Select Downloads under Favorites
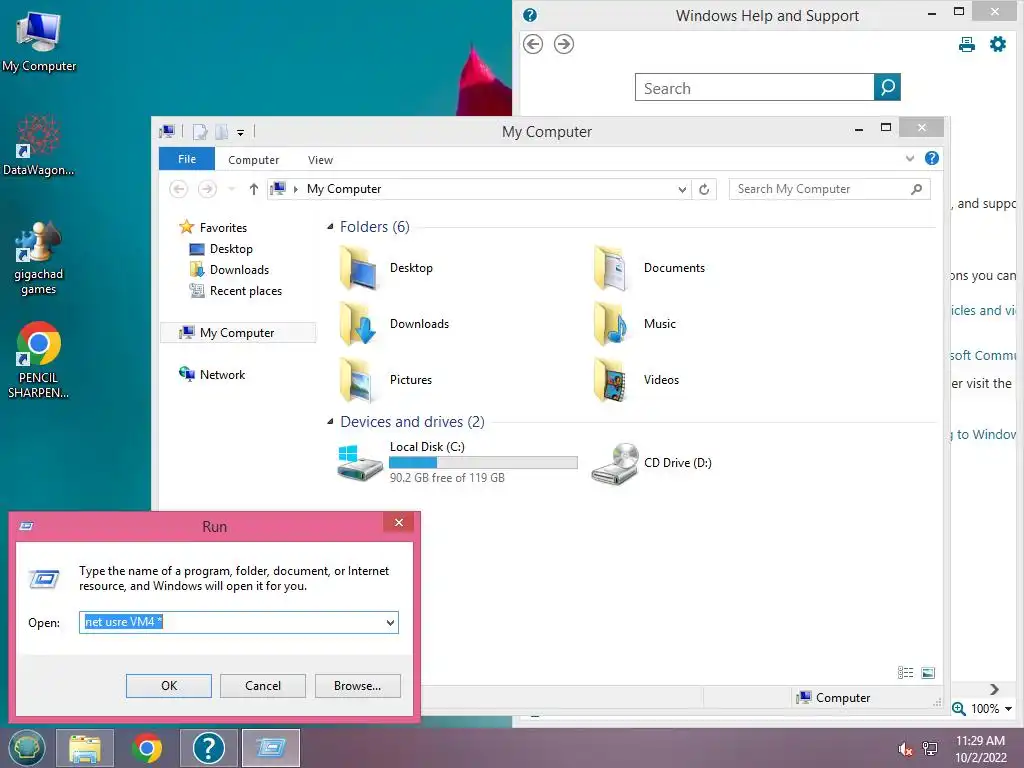1024x768 pixels. point(229,270)
